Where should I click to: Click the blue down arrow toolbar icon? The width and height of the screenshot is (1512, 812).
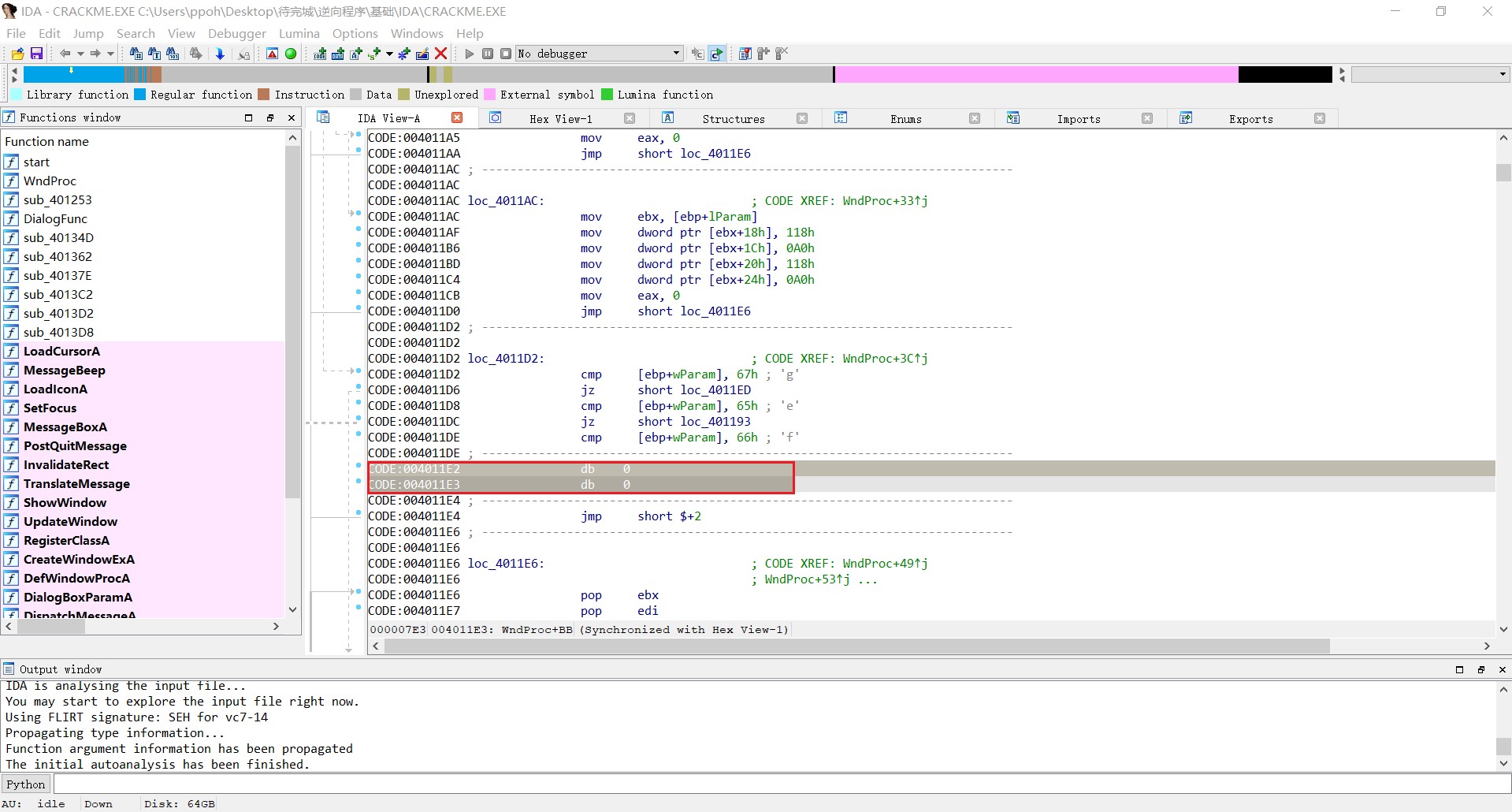tap(220, 54)
